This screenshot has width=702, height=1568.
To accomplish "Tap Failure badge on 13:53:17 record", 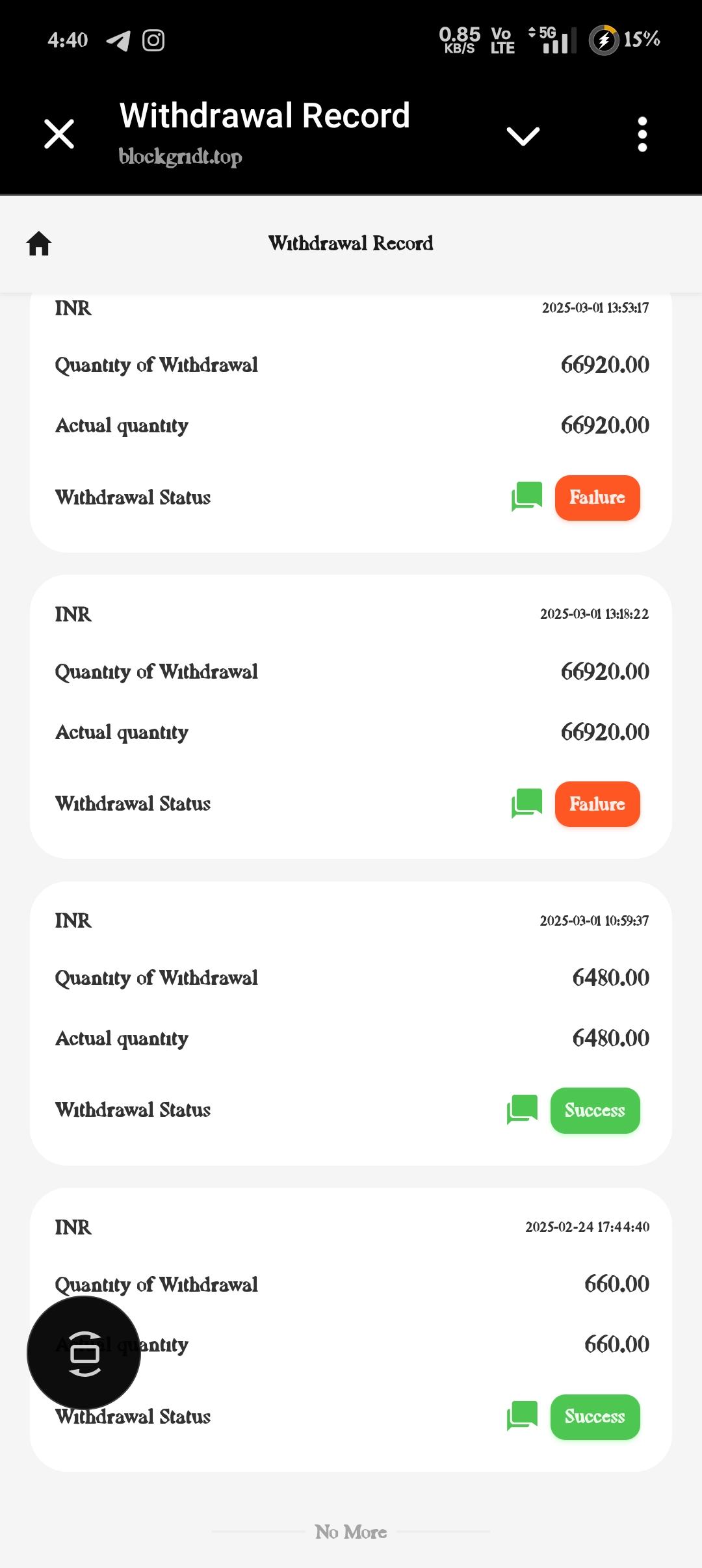I will [597, 498].
